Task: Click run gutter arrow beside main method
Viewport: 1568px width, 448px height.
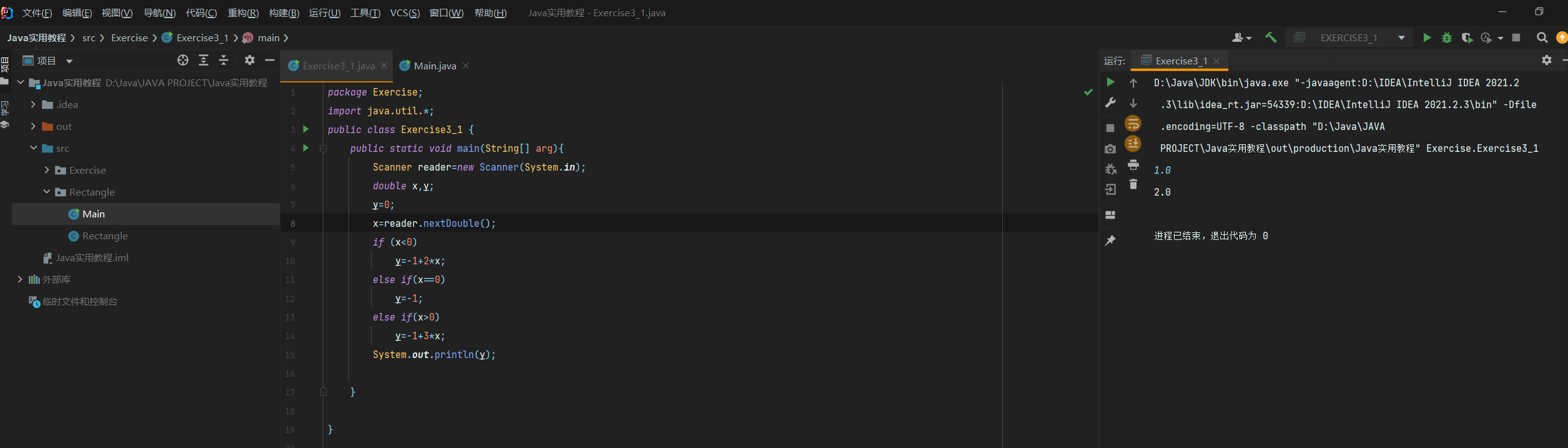Action: [306, 148]
